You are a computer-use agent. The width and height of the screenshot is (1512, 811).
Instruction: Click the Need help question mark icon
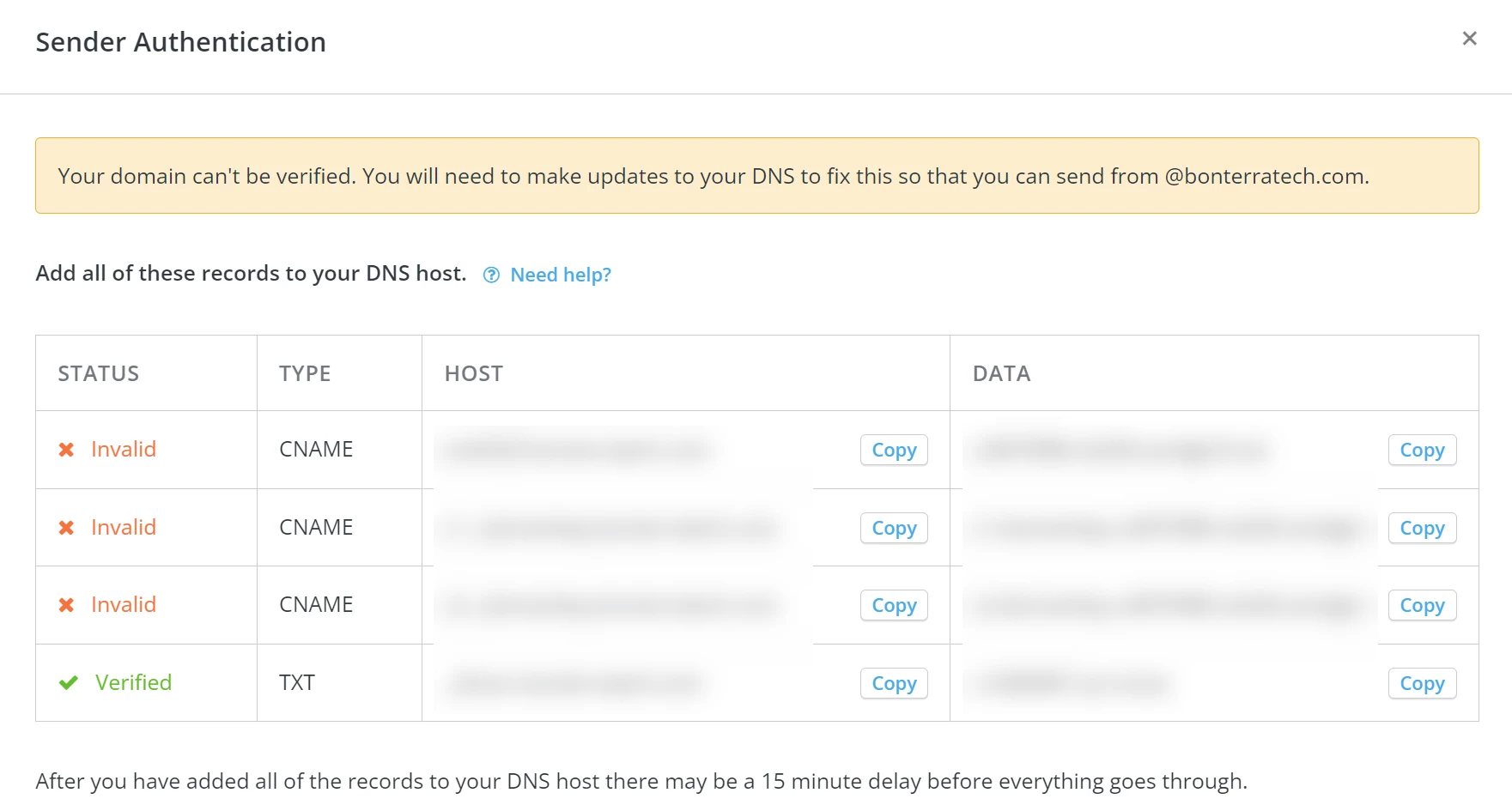pos(490,275)
